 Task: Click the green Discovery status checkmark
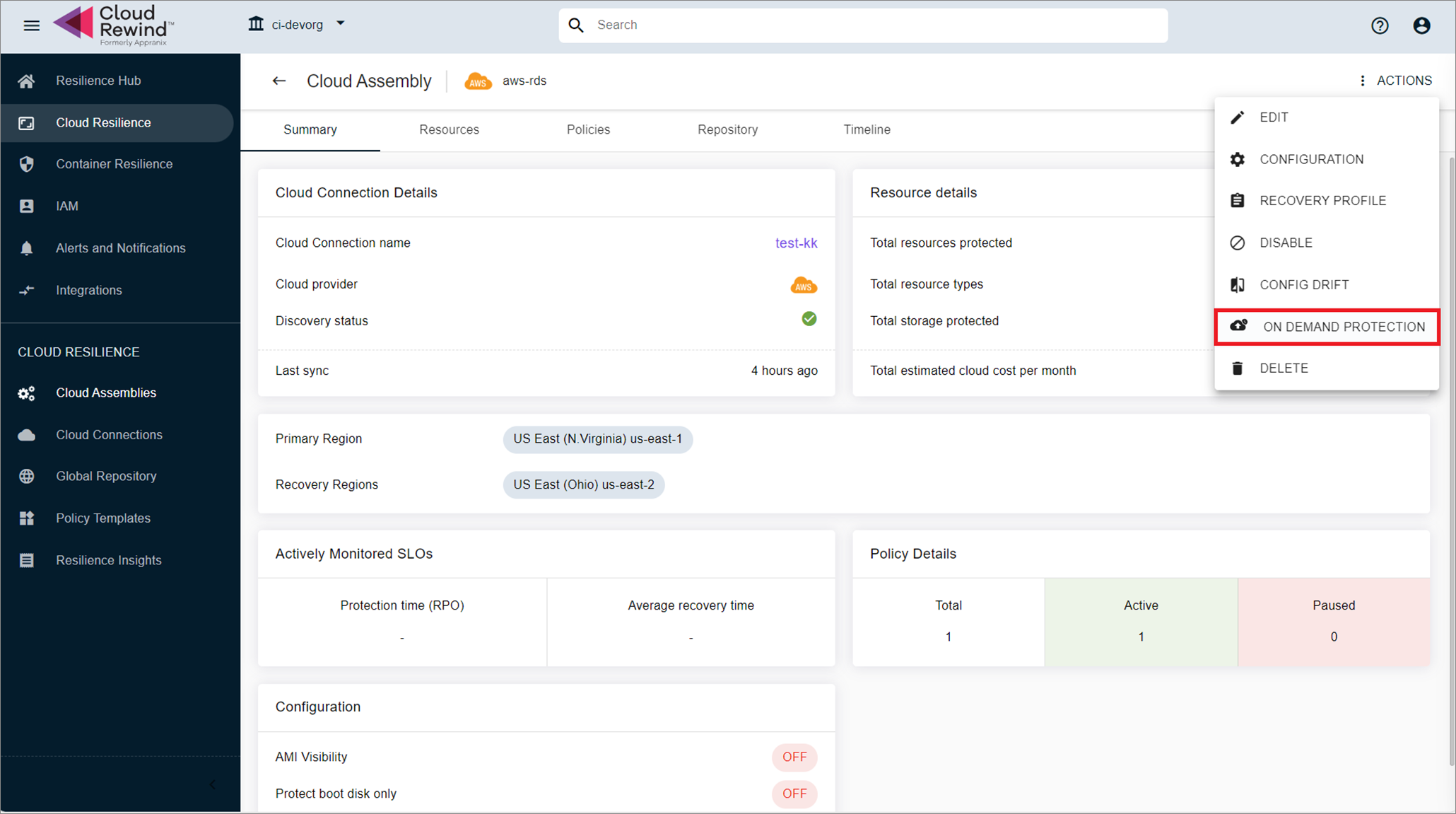[x=809, y=319]
